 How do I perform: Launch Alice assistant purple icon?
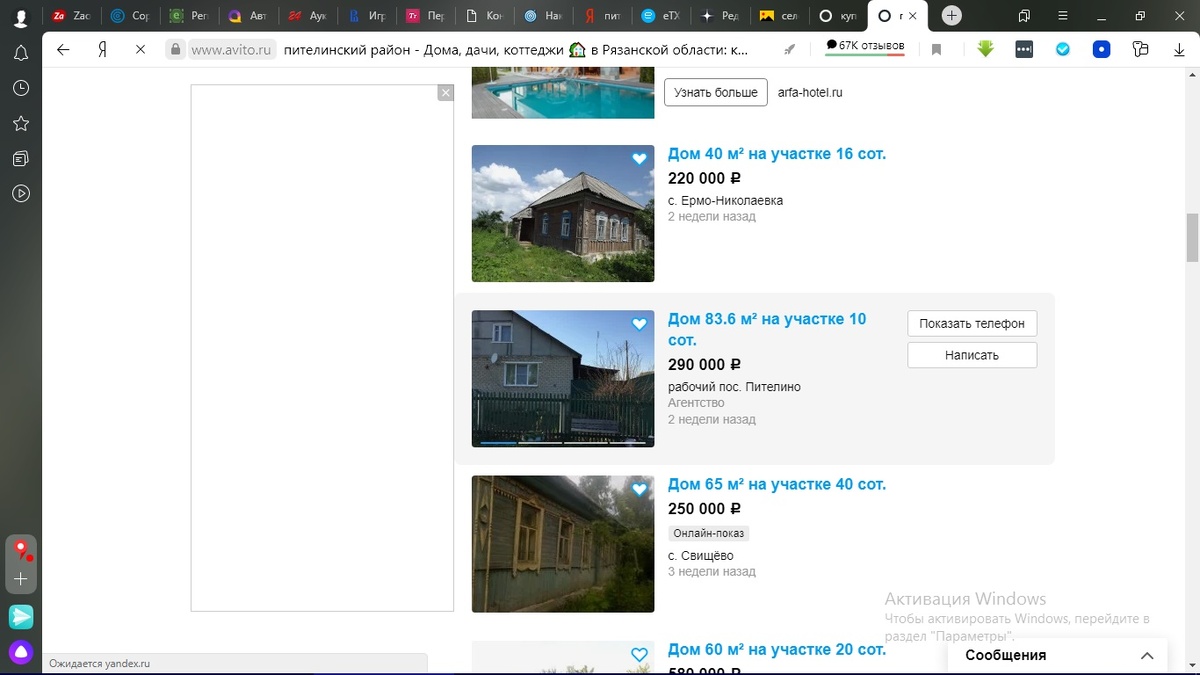coord(21,652)
